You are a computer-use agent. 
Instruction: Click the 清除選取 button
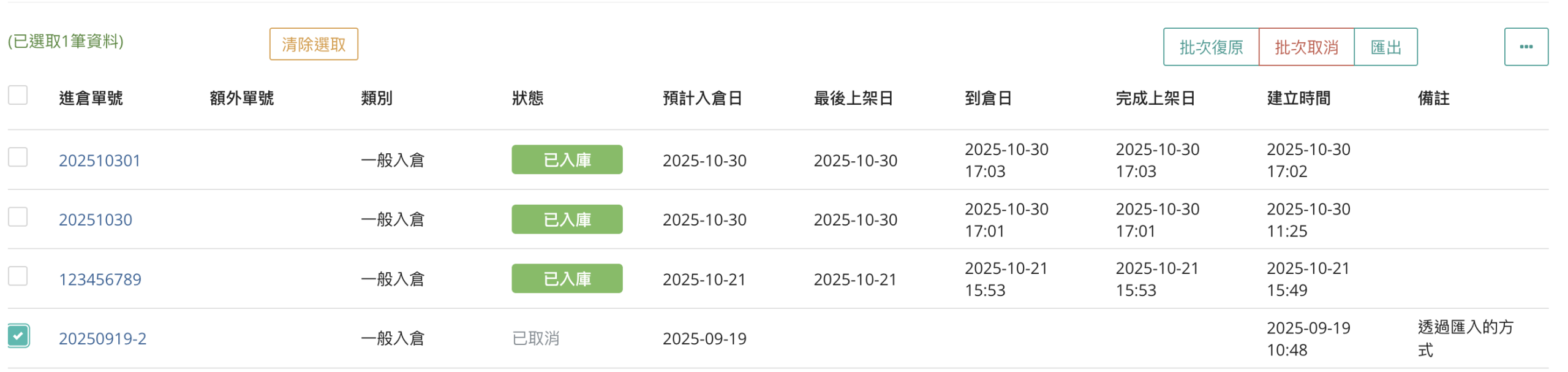(313, 44)
